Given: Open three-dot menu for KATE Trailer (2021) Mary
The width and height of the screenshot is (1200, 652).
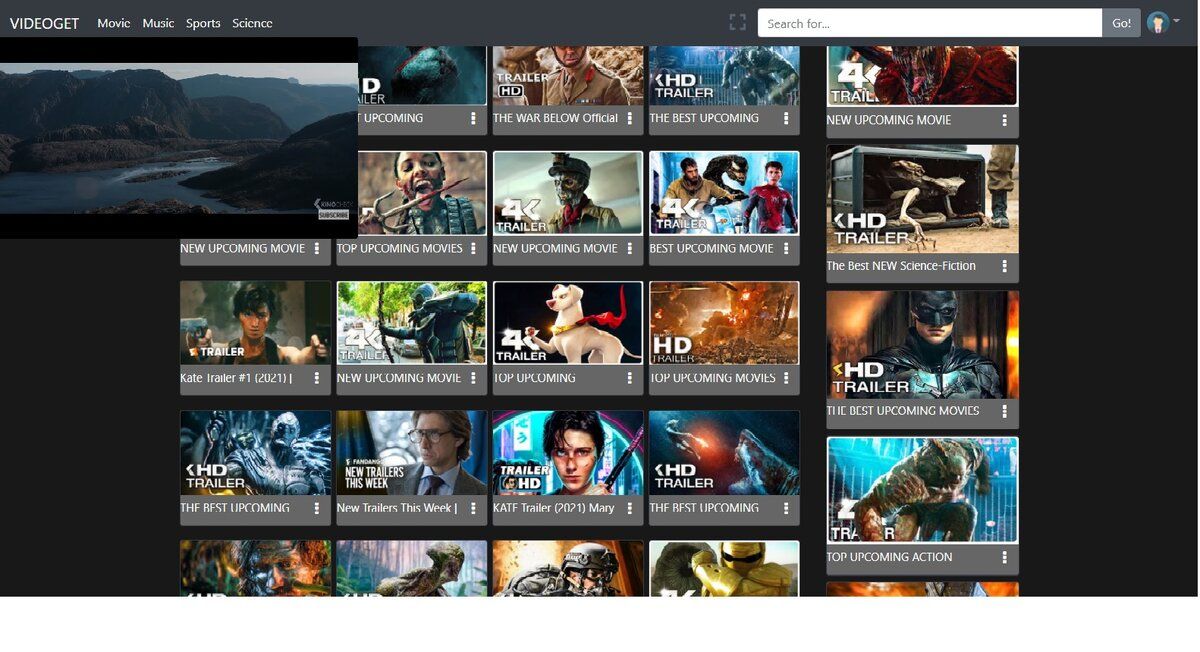Looking at the screenshot, I should point(630,508).
